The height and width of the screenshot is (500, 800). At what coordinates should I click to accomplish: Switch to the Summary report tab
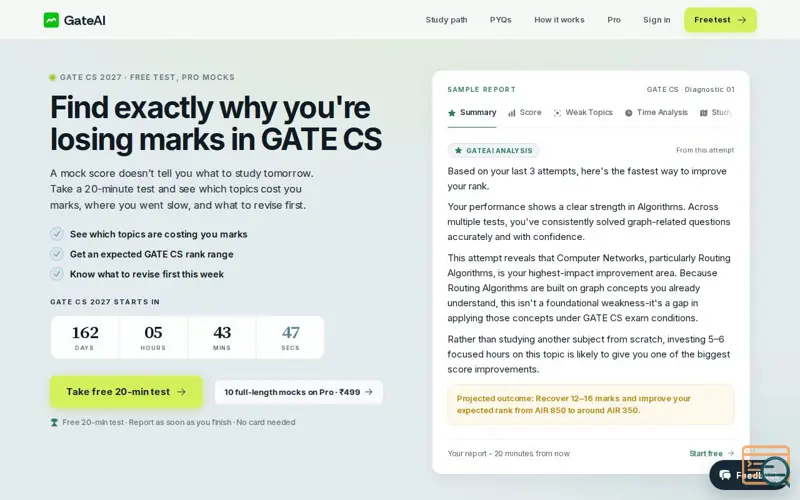(x=472, y=113)
